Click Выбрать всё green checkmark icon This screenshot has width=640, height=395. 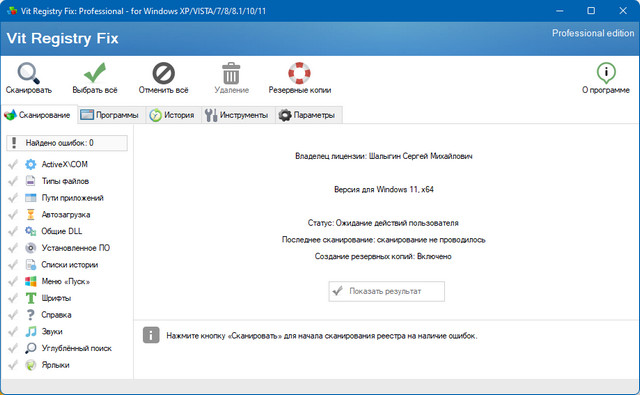click(95, 73)
